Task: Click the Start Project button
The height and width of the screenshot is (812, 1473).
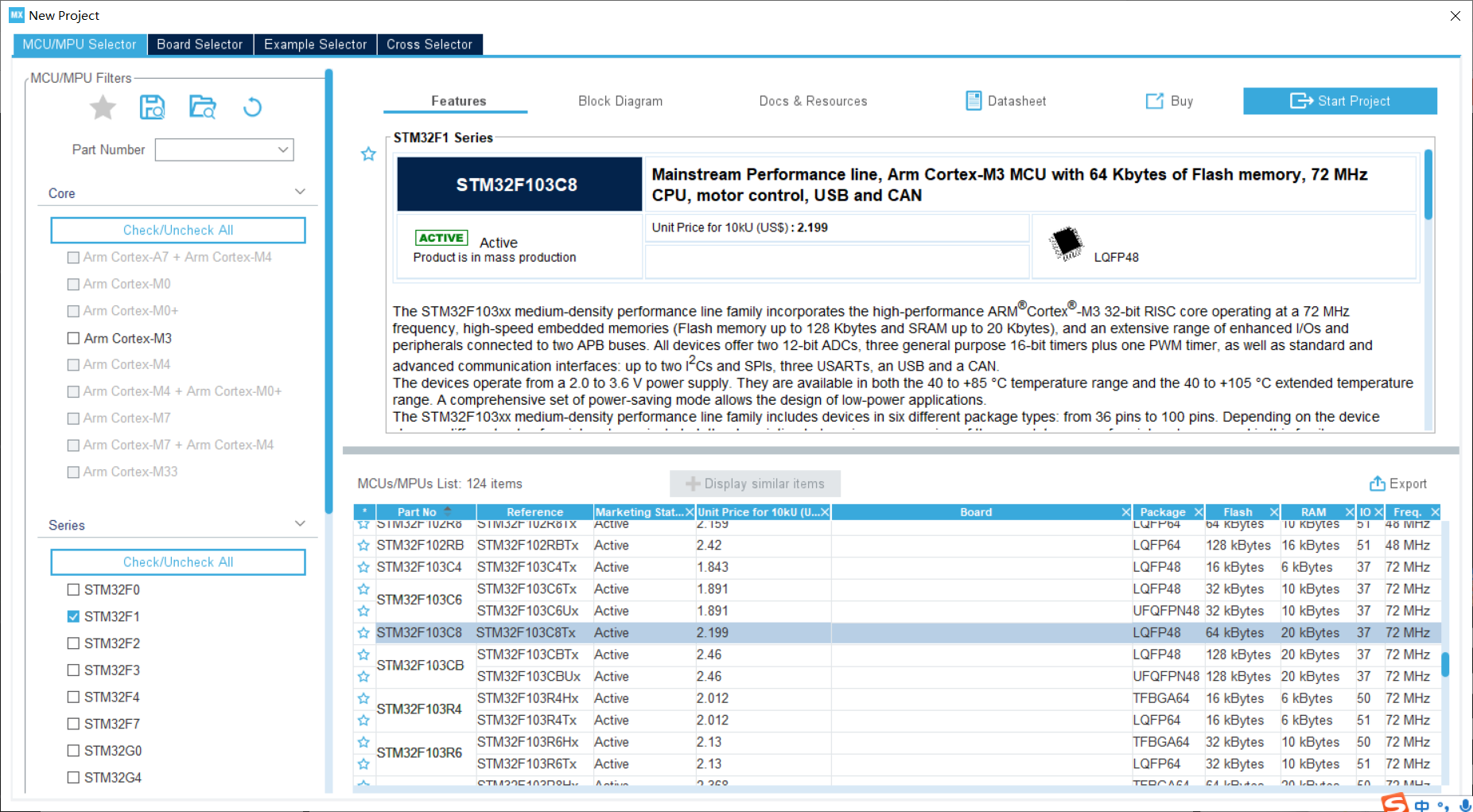Action: [1340, 101]
